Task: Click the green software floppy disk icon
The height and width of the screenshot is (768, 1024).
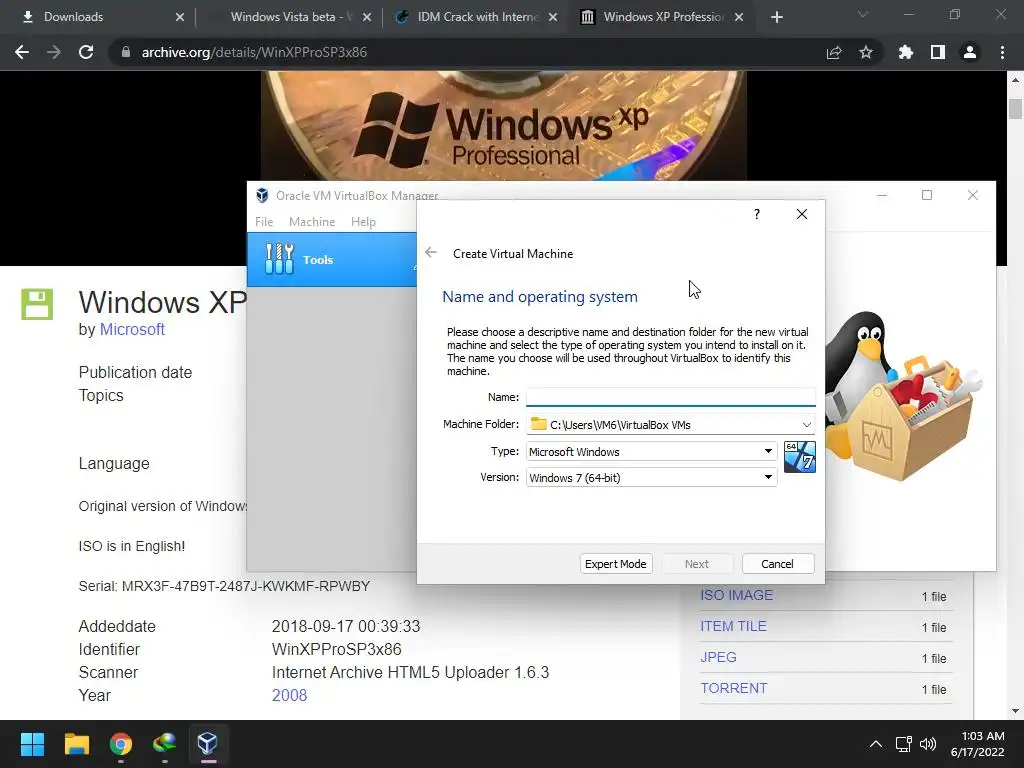Action: pos(37,304)
